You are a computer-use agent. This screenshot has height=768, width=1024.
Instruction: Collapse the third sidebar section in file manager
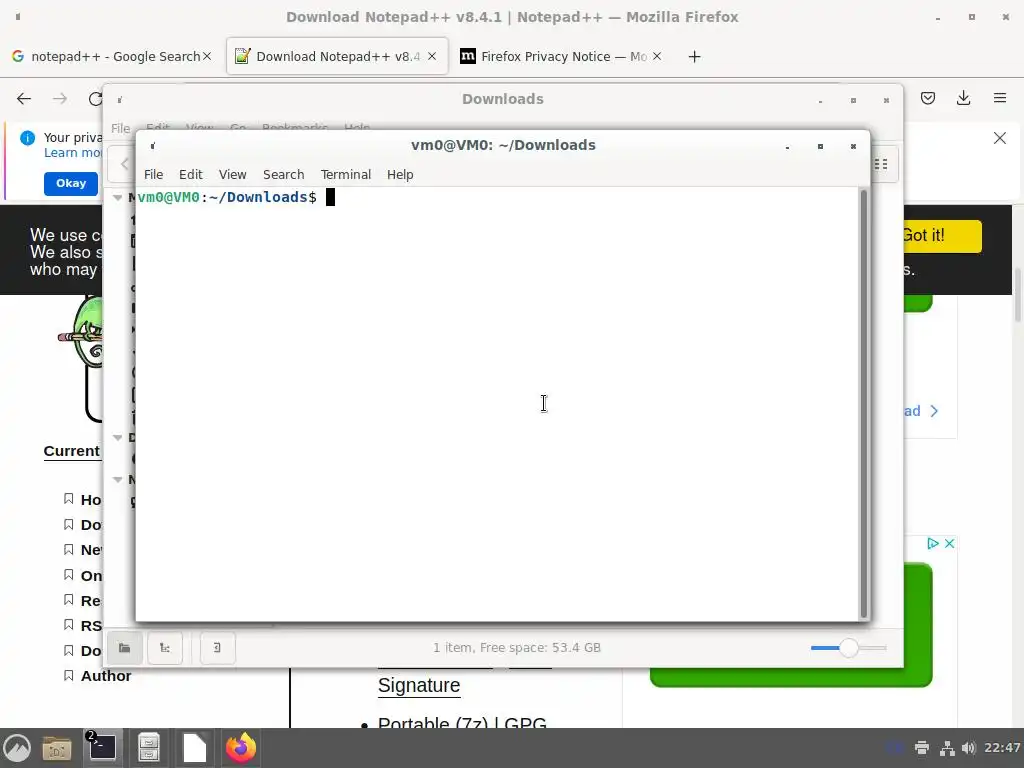118,479
